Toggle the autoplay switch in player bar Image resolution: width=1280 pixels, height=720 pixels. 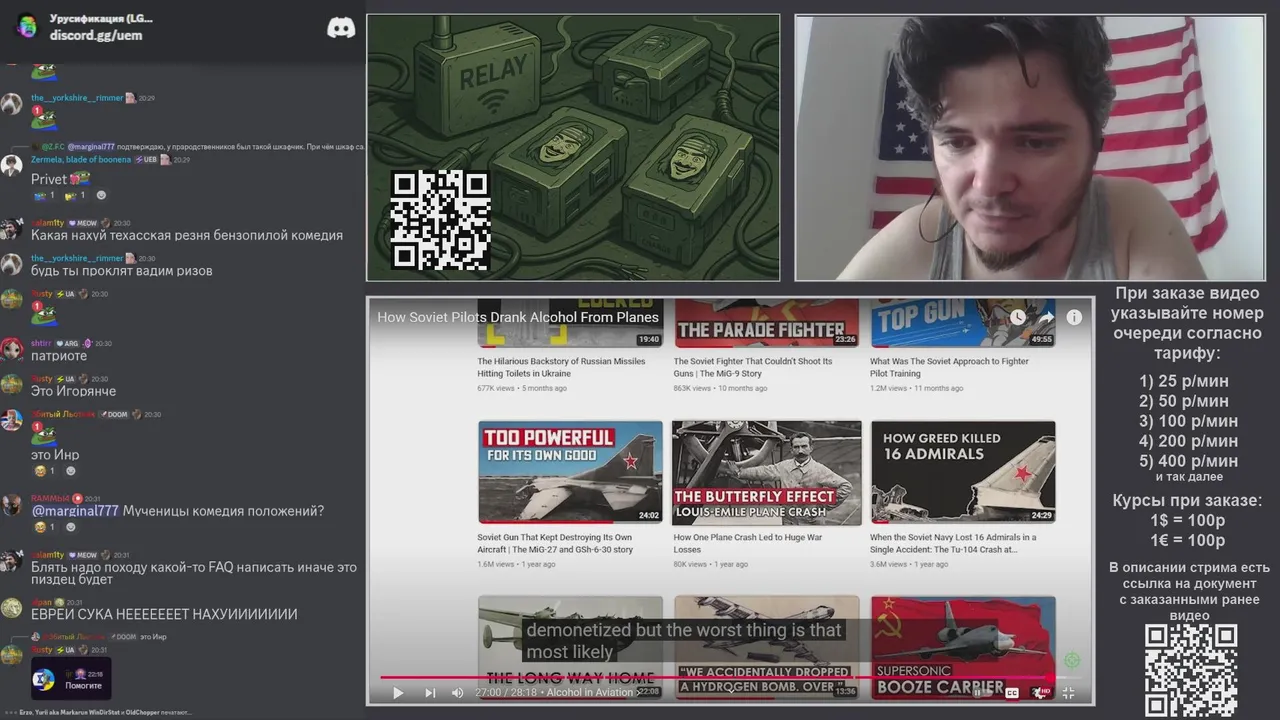coord(982,693)
